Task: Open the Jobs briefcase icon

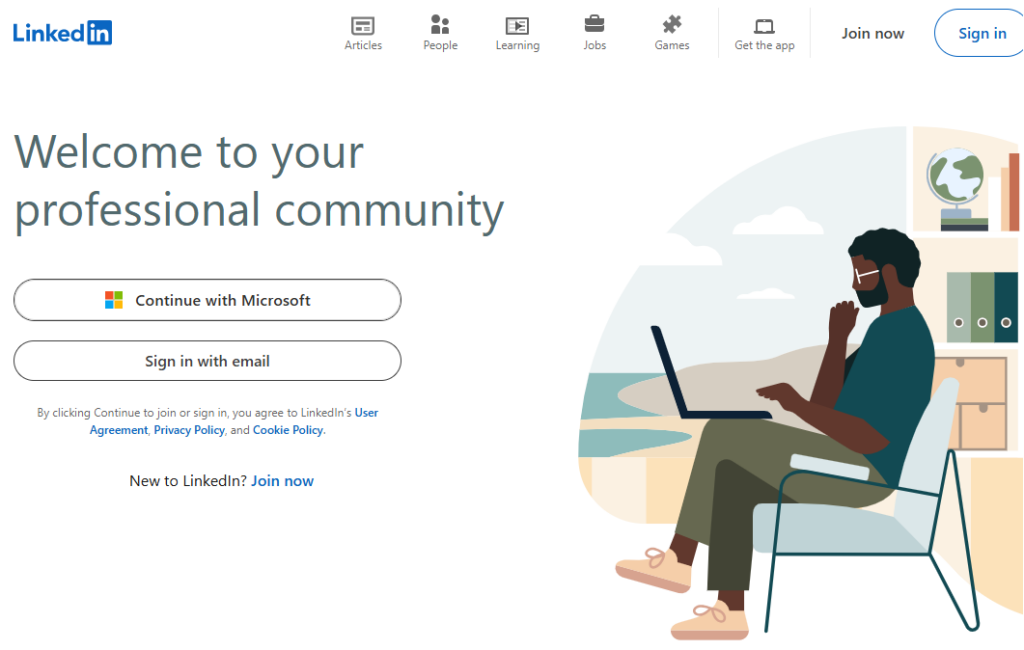Action: tap(594, 24)
